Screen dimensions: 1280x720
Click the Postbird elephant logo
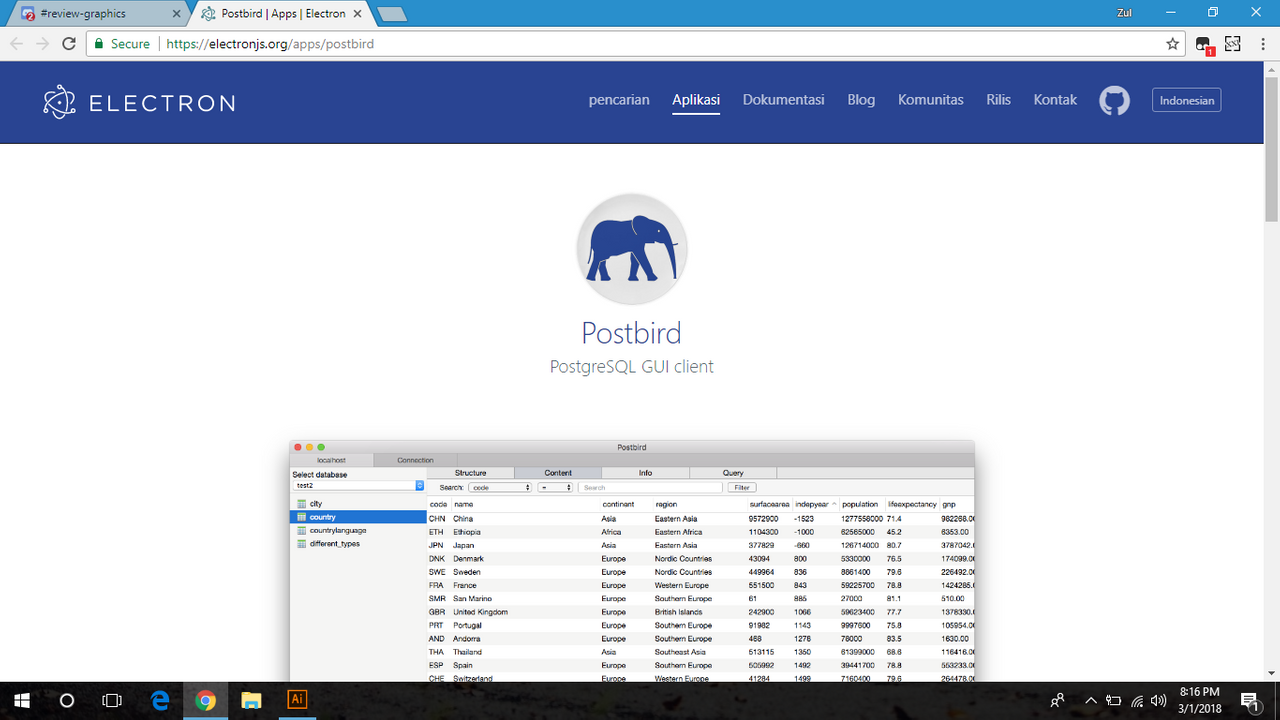(632, 250)
